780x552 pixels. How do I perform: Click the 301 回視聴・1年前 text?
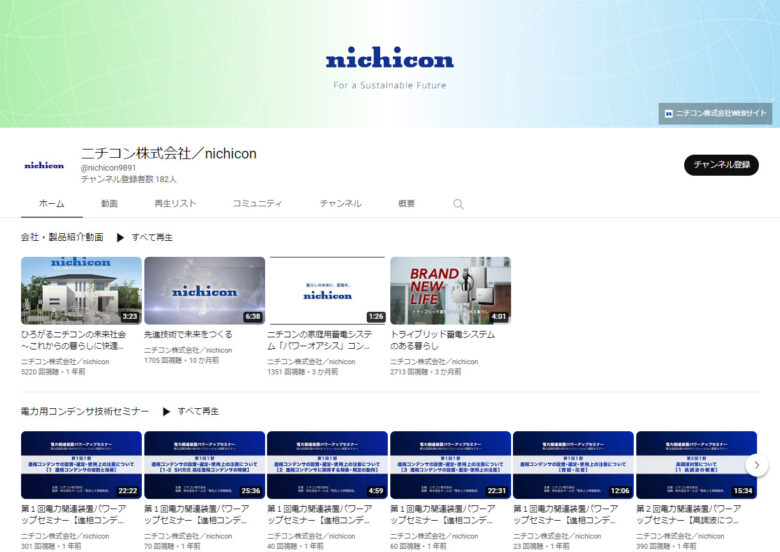(51, 546)
